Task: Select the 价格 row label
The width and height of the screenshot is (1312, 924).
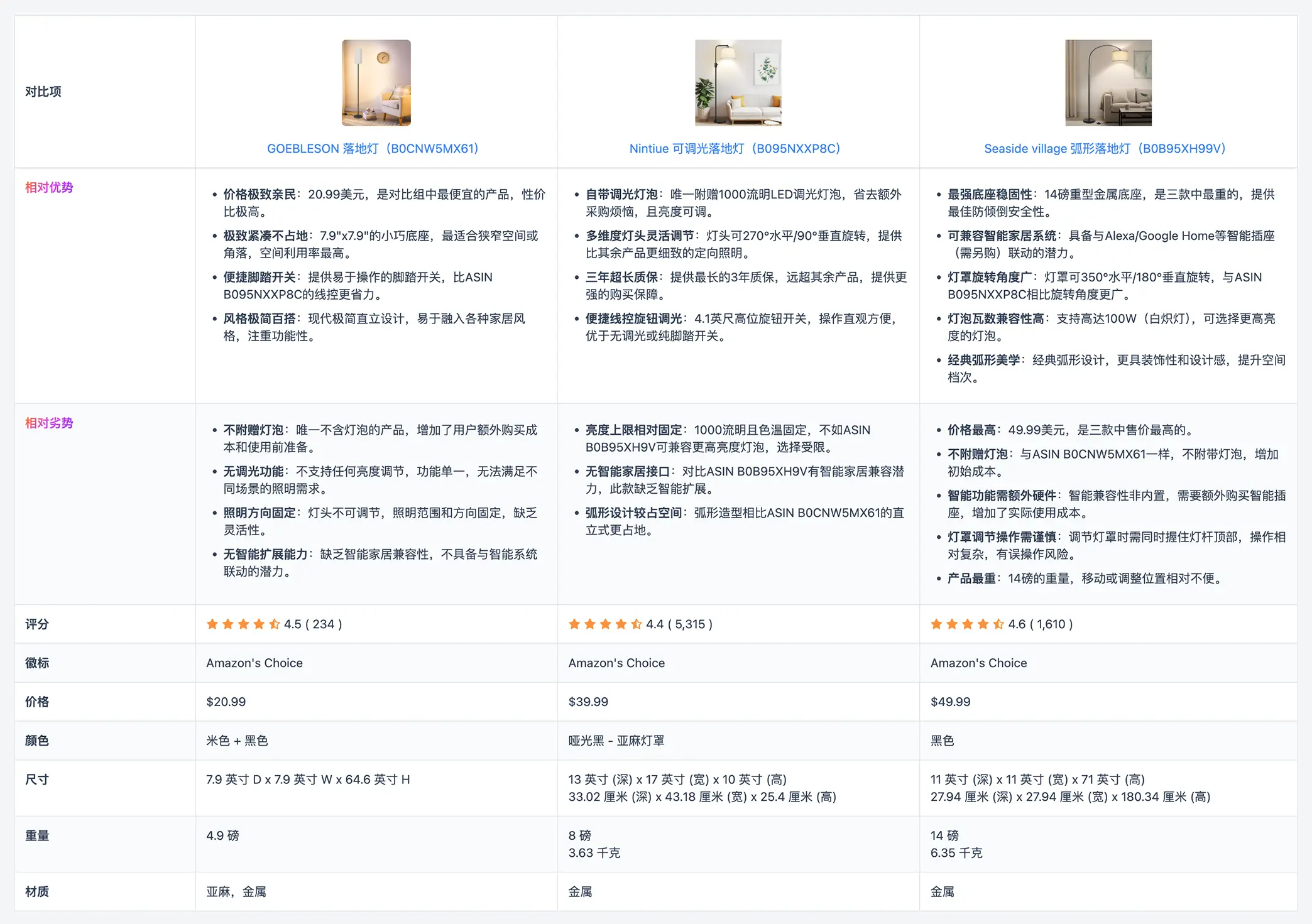Action: (x=37, y=702)
